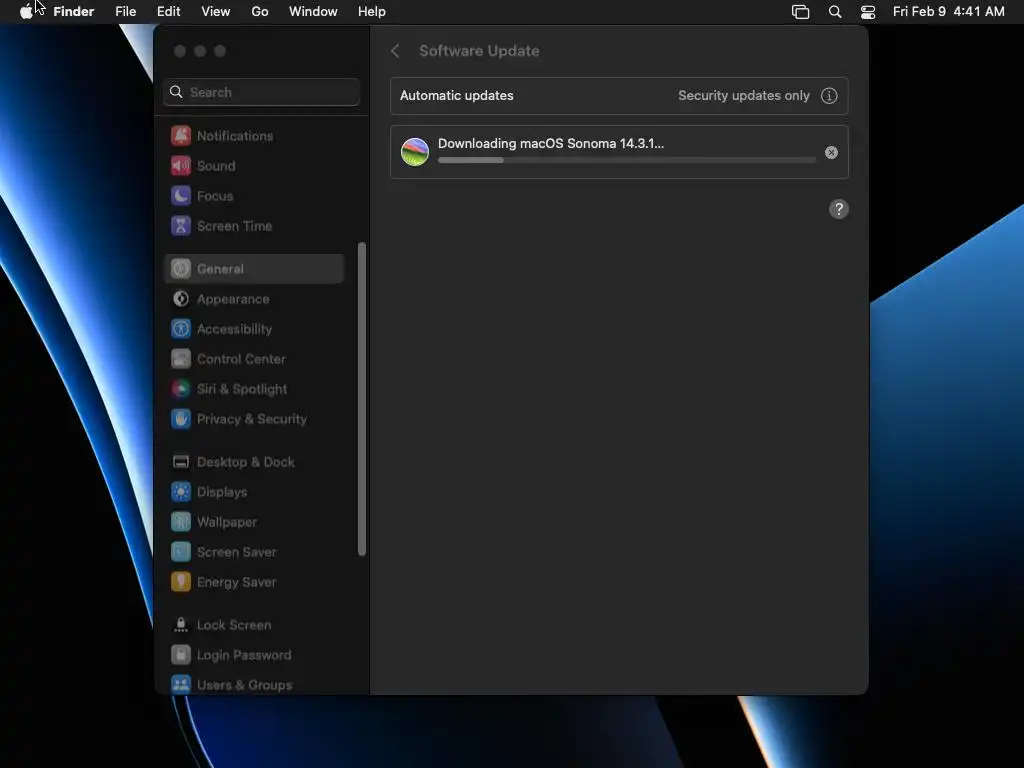The width and height of the screenshot is (1024, 768).
Task: Open the help question mark button
Action: pyautogui.click(x=839, y=210)
